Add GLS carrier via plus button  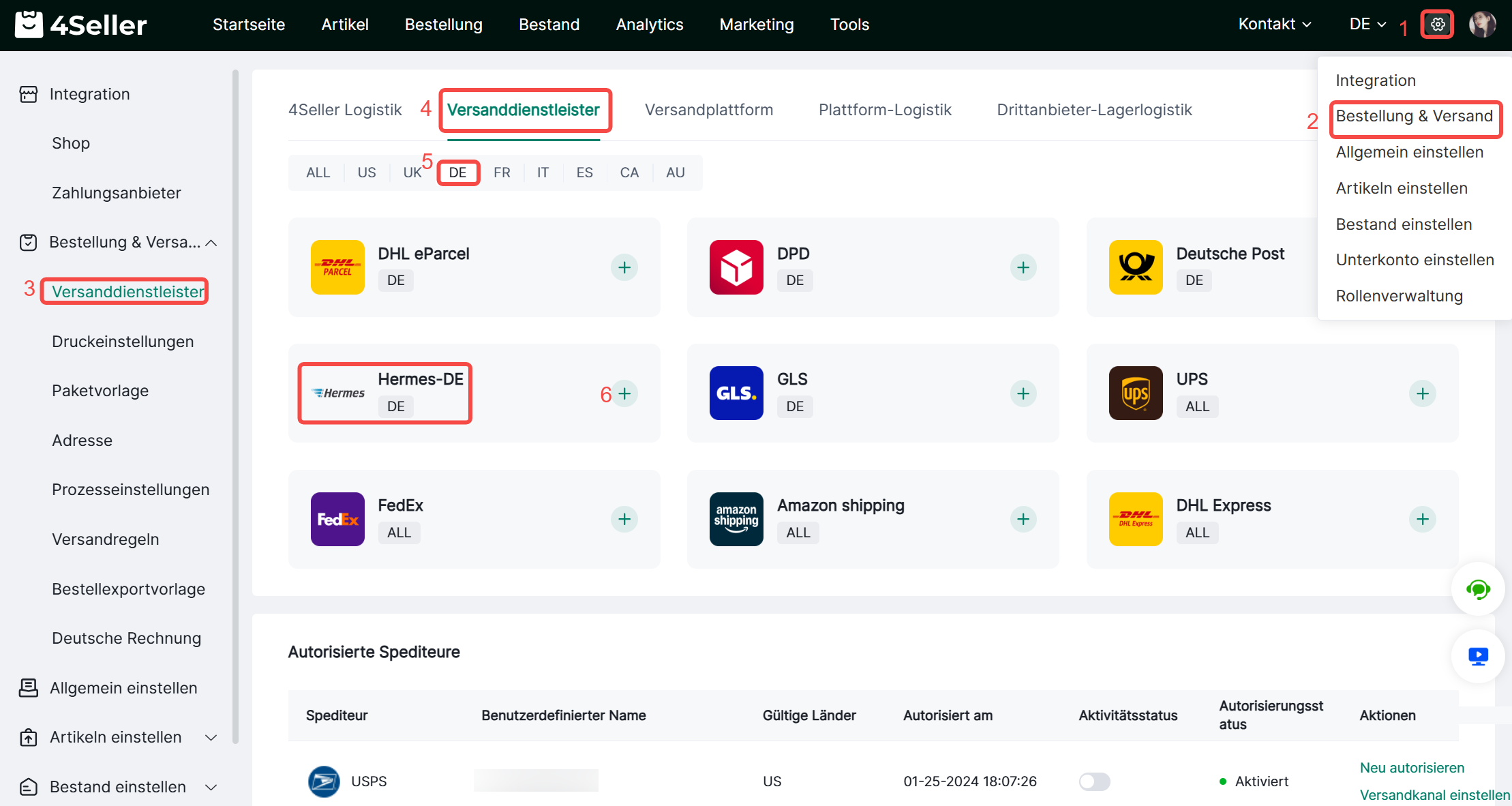1023,393
